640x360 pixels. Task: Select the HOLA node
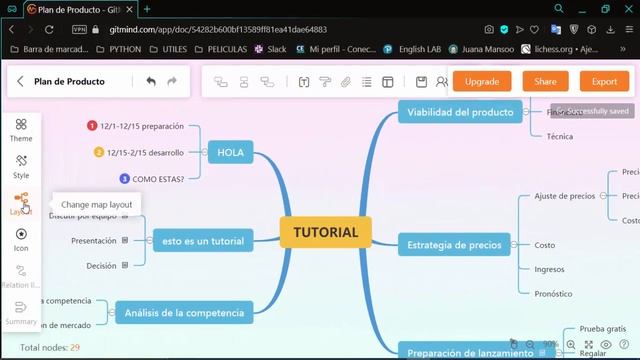[x=231, y=152]
